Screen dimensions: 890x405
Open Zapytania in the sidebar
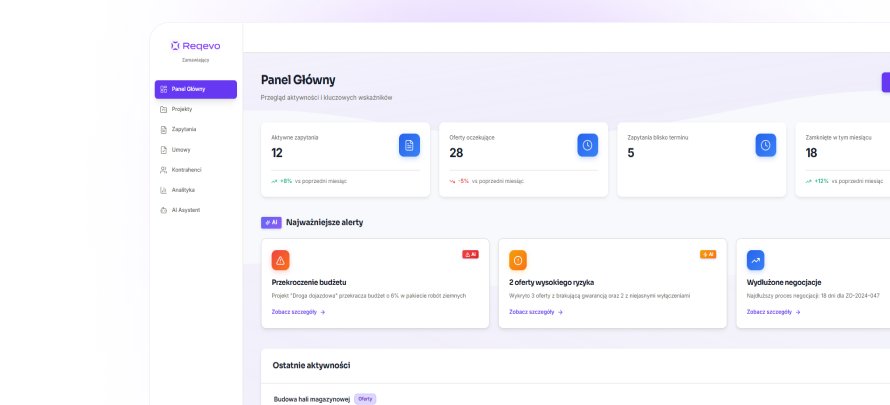point(196,129)
